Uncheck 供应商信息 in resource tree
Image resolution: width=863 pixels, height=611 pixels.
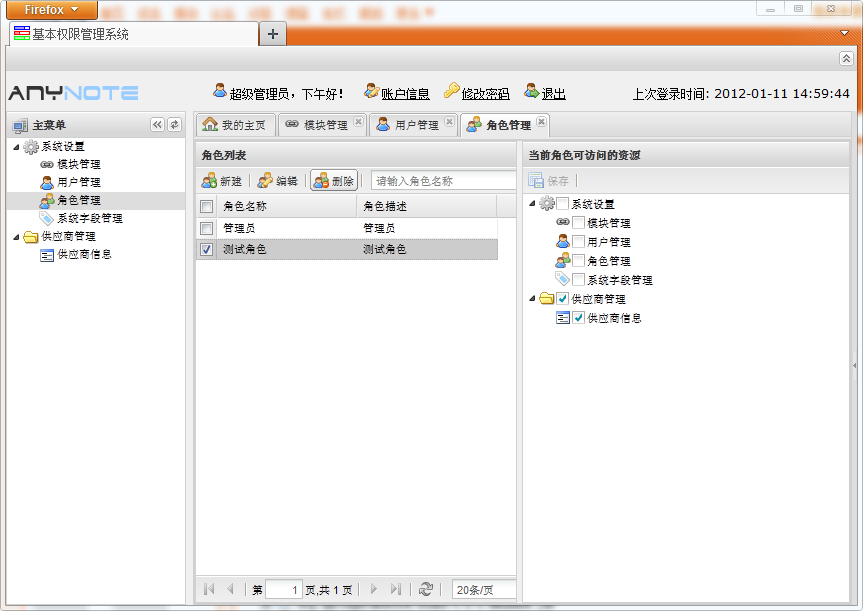pos(578,318)
